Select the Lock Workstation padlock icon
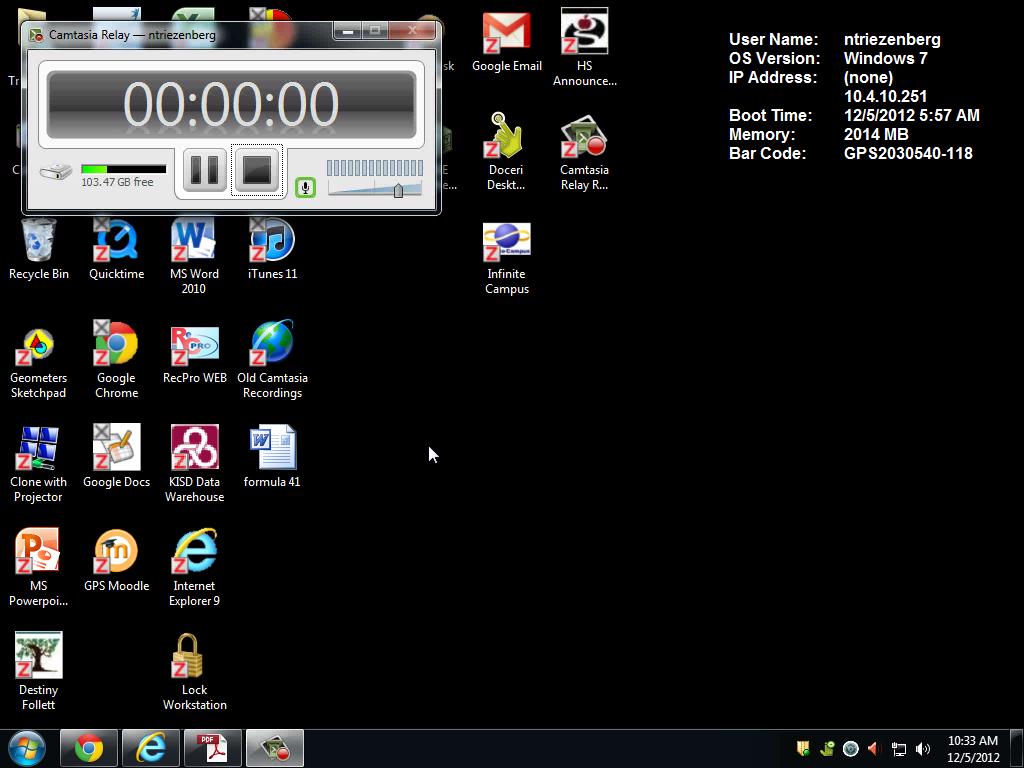1024x768 pixels. 195,673
